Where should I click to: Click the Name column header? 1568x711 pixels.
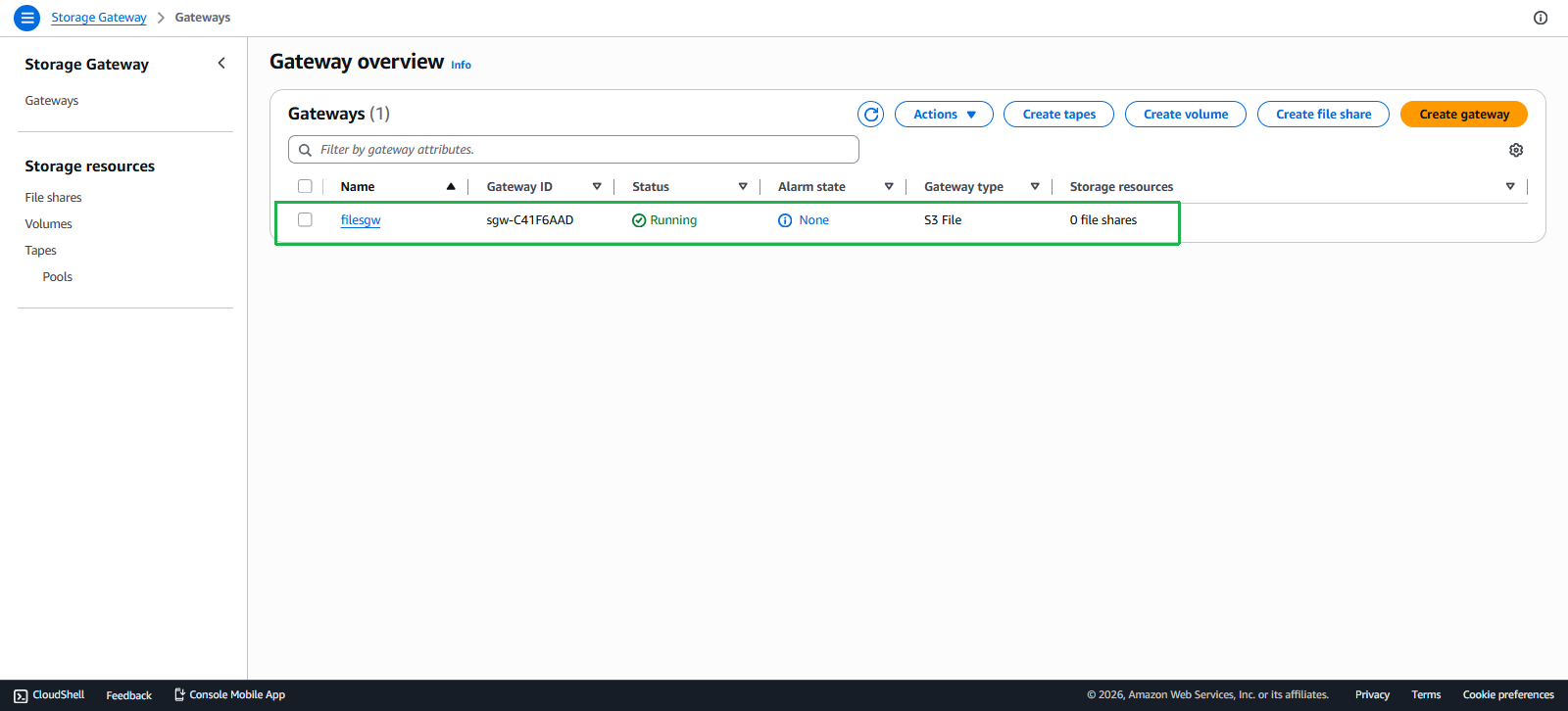click(x=358, y=187)
